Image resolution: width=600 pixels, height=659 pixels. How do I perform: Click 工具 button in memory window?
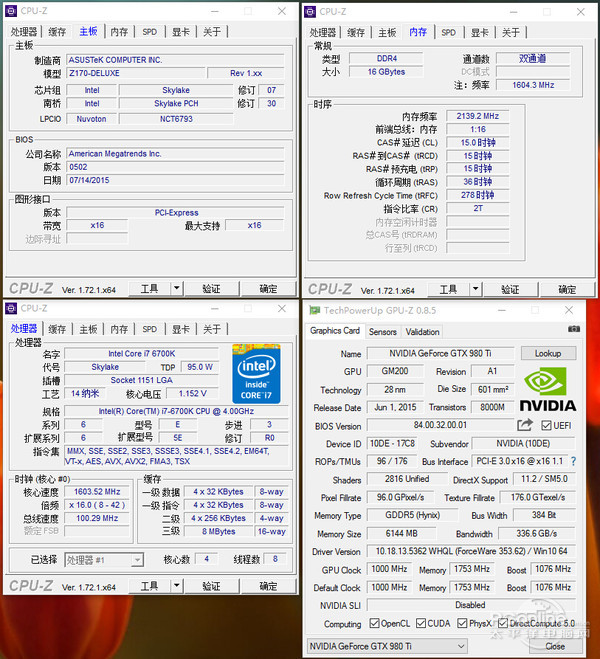pos(448,289)
